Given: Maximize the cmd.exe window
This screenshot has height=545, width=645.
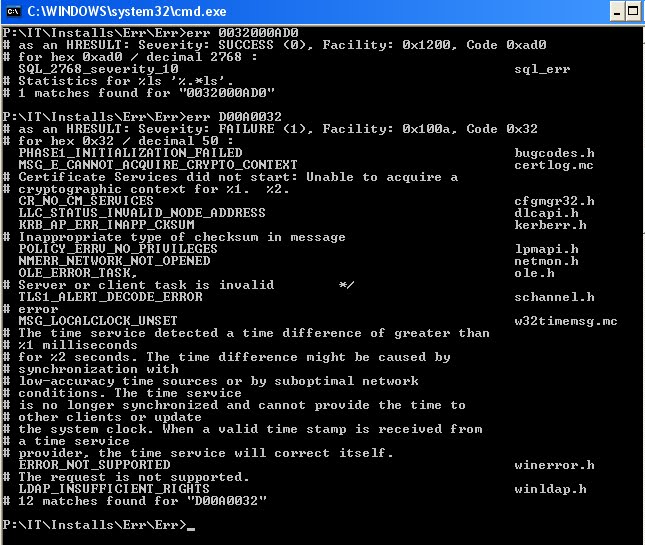Looking at the screenshot, I should 633,12.
